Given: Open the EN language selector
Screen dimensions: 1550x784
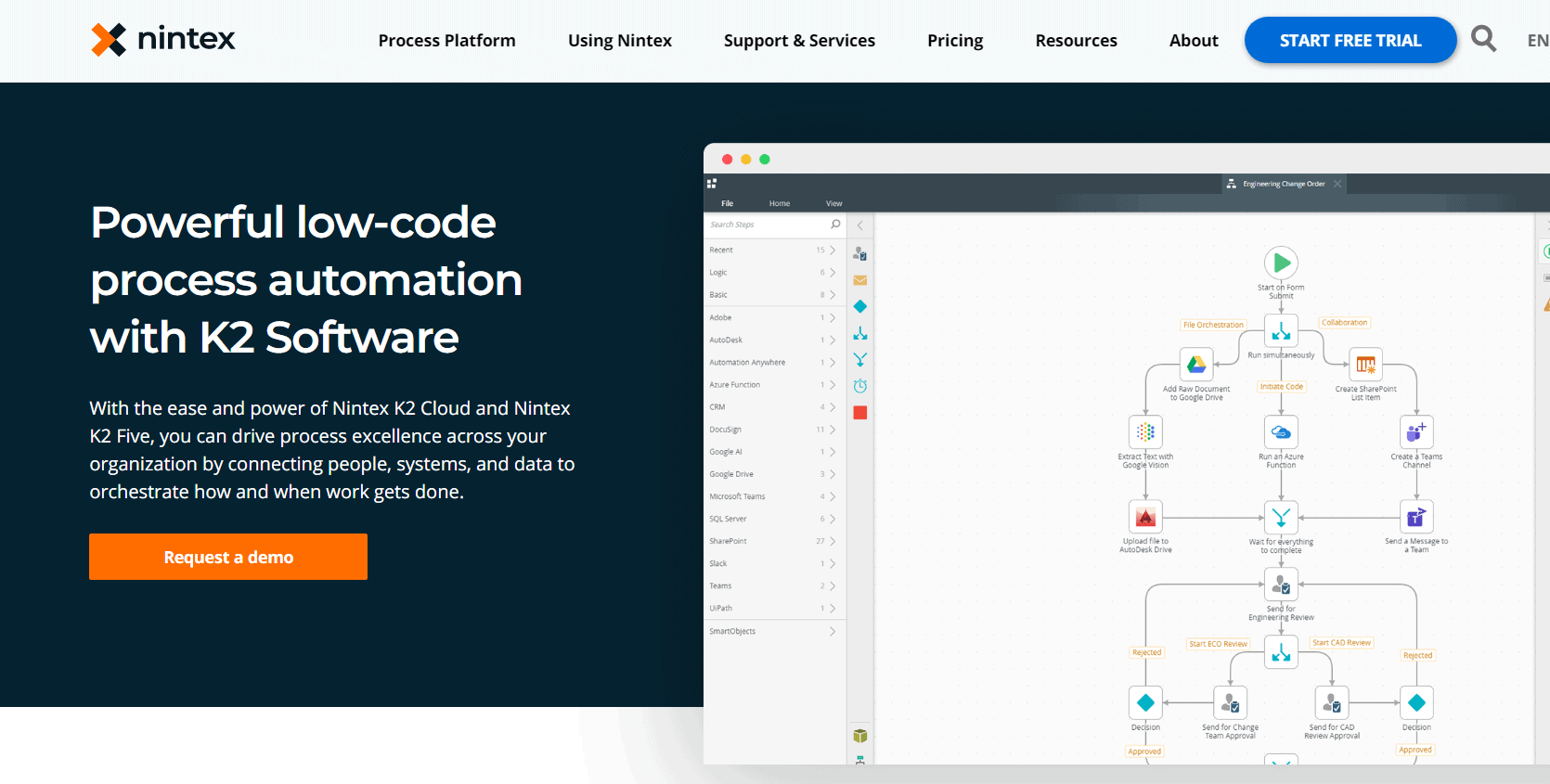Looking at the screenshot, I should coord(1537,40).
